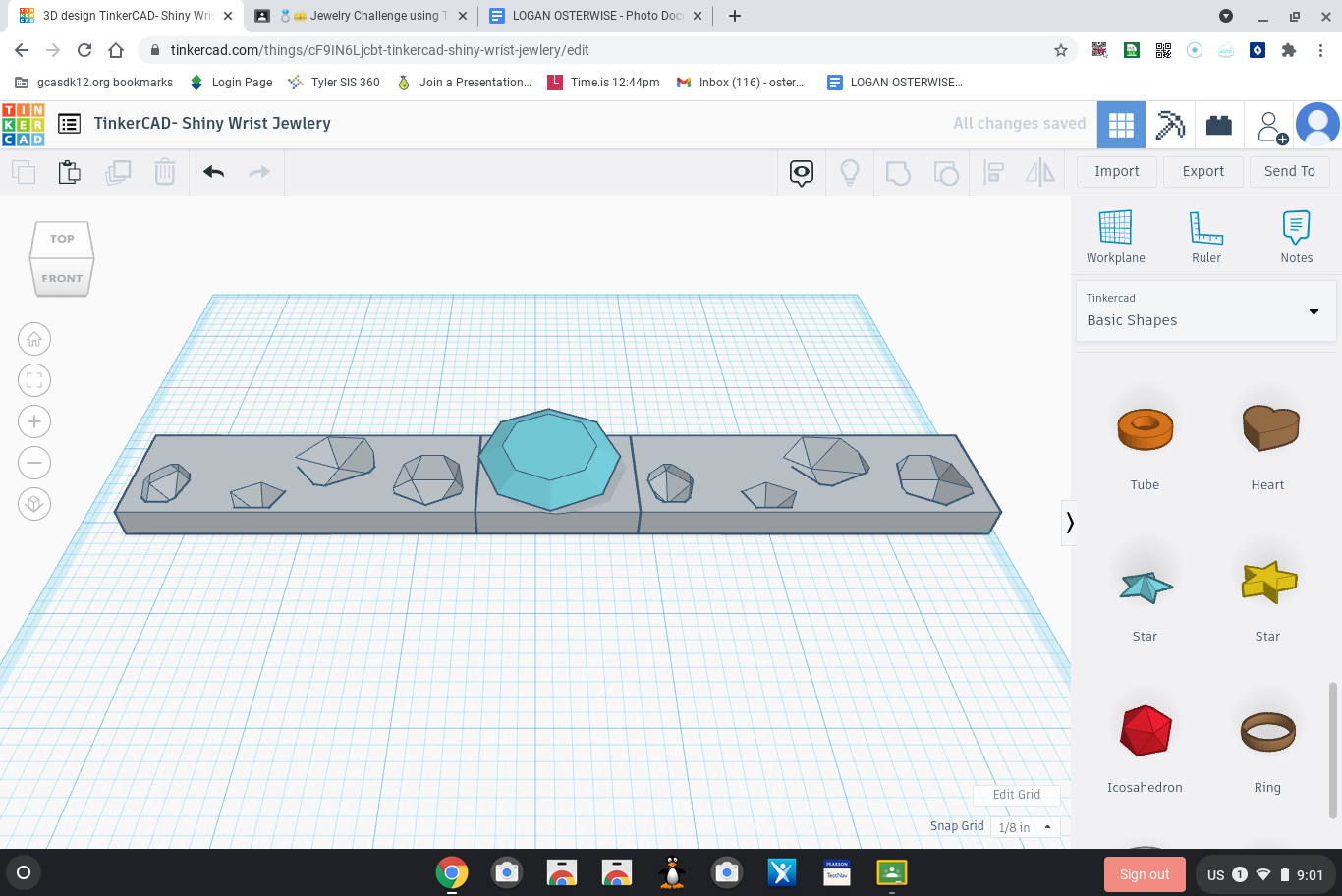Zoom in with the plus button
This screenshot has width=1342, height=896.
point(34,421)
